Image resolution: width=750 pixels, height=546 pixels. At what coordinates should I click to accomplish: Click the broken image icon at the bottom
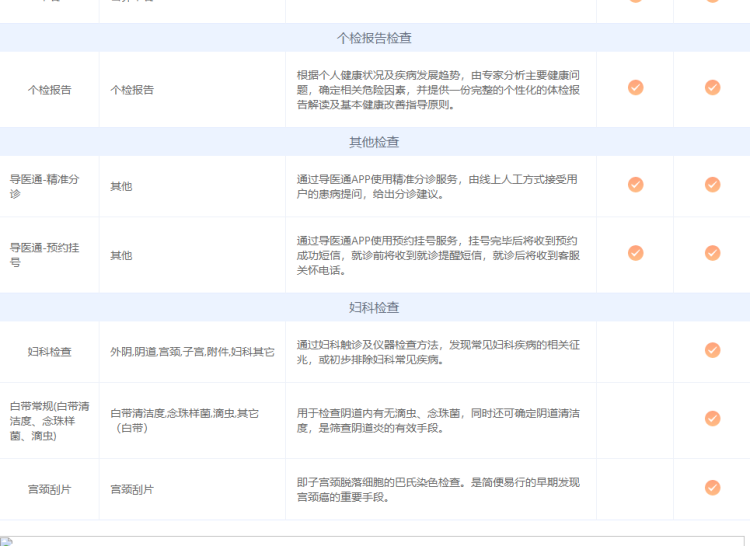pos(7,541)
